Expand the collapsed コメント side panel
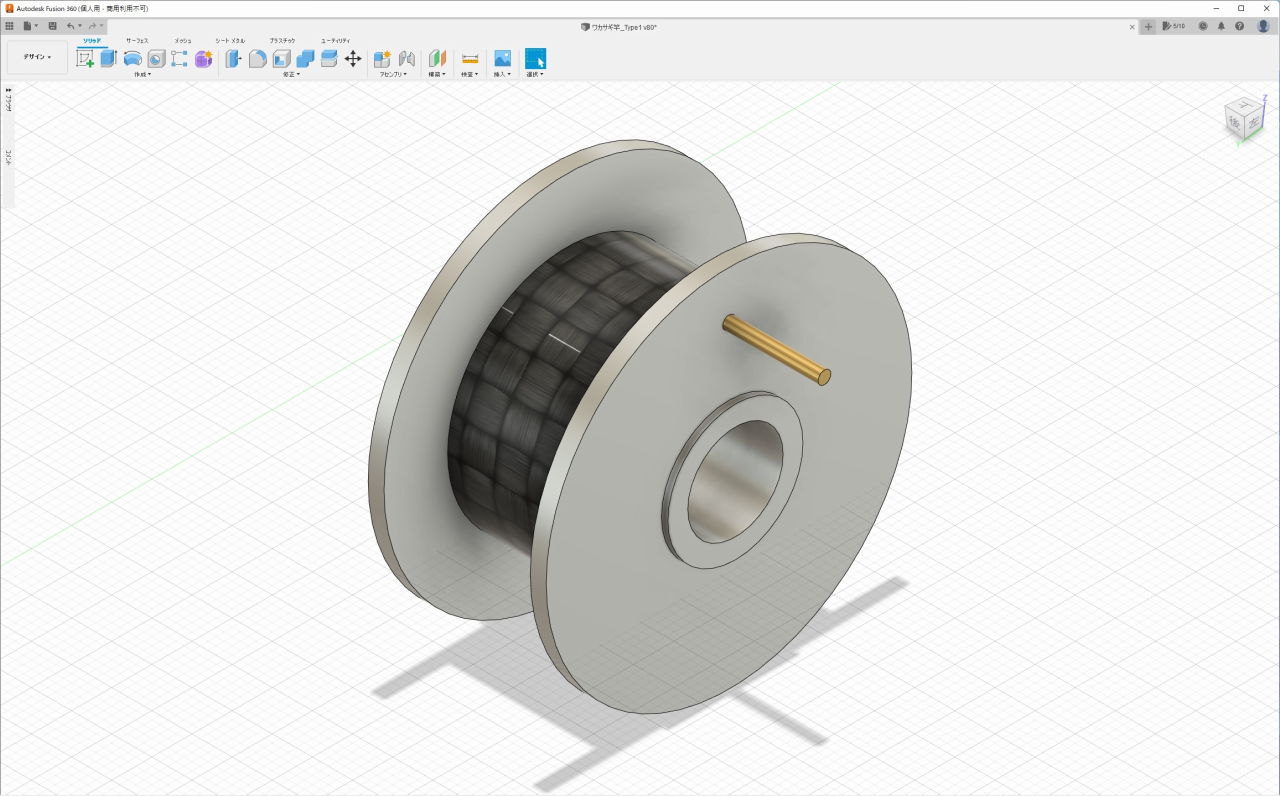The image size is (1280, 796). pos(8,157)
